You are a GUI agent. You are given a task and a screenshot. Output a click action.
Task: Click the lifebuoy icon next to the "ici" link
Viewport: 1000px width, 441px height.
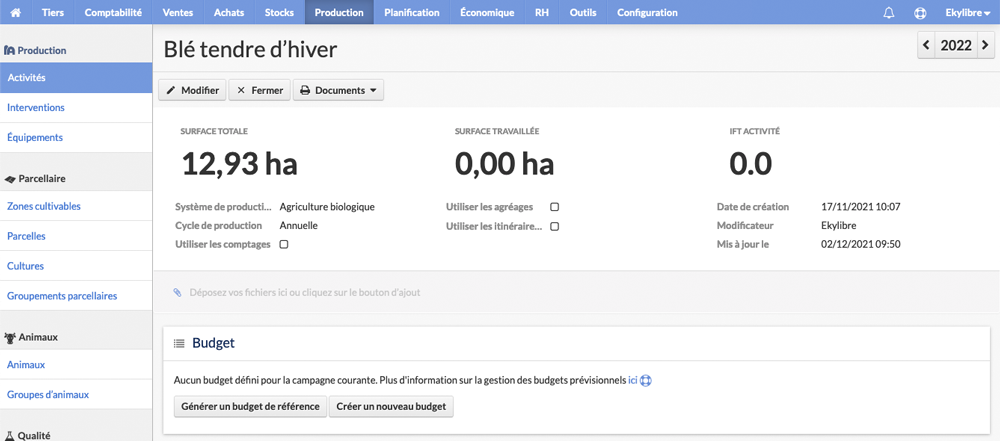pyautogui.click(x=645, y=380)
